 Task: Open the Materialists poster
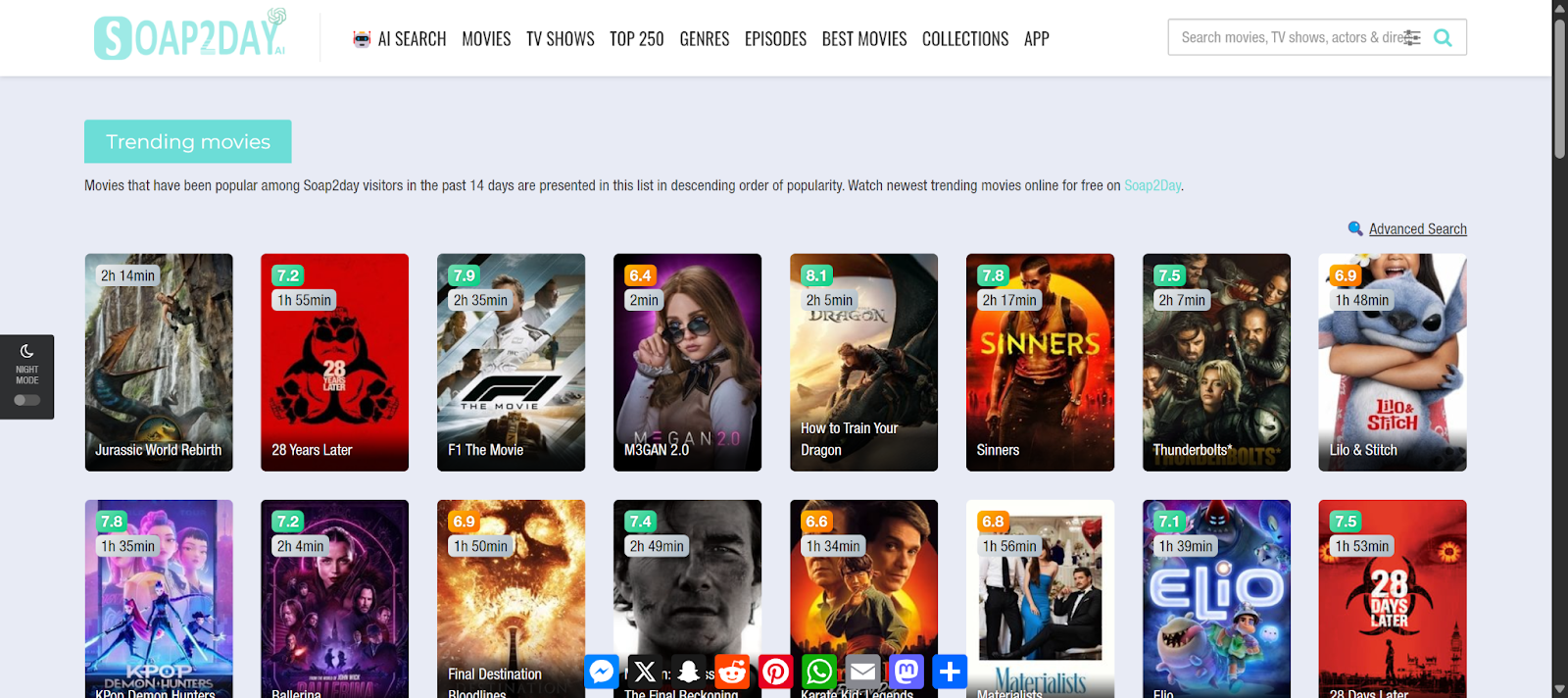(x=1040, y=599)
